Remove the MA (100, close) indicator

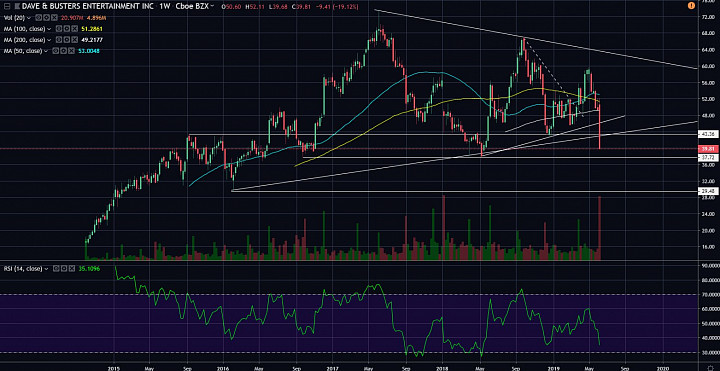[74, 28]
